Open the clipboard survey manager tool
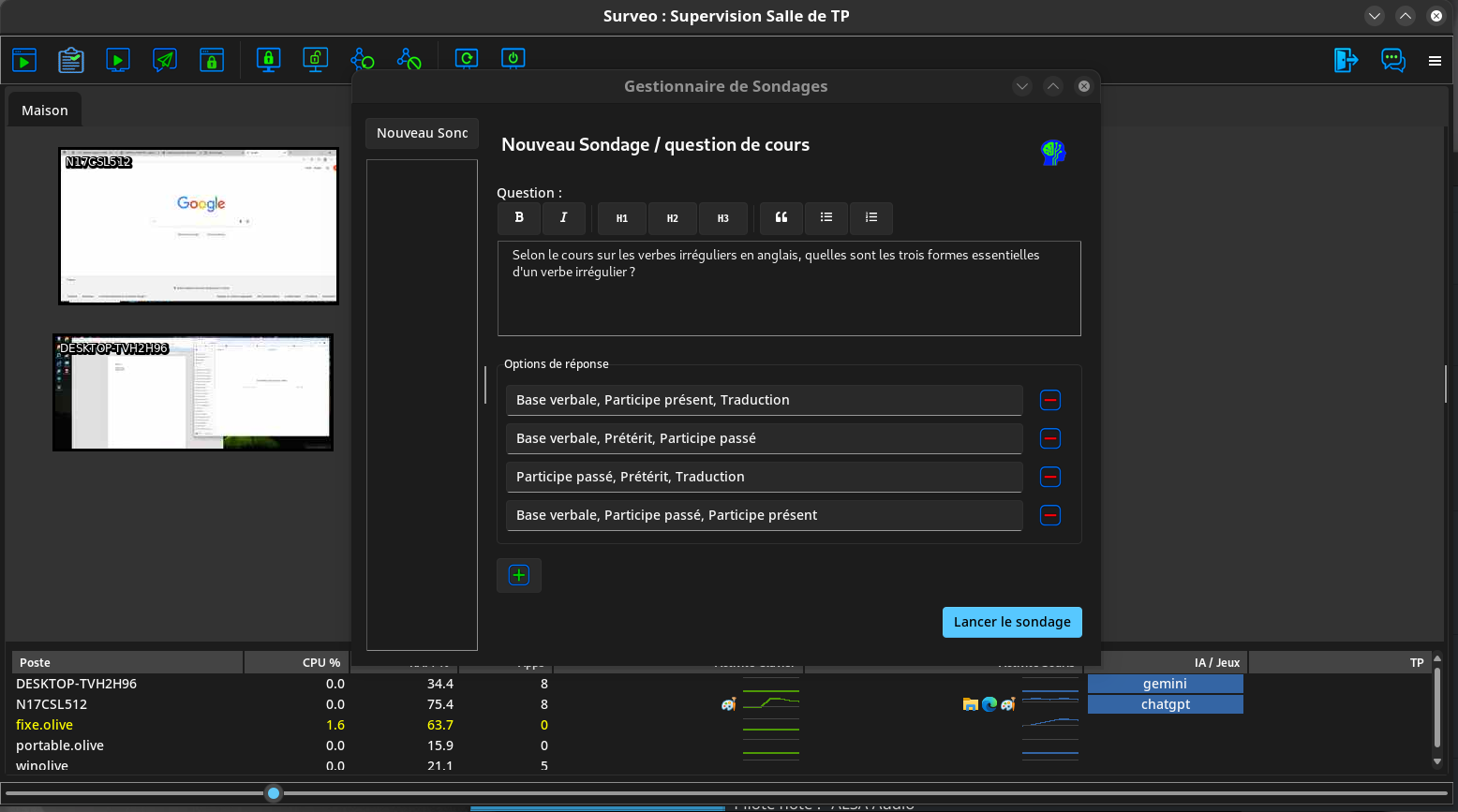 71,59
